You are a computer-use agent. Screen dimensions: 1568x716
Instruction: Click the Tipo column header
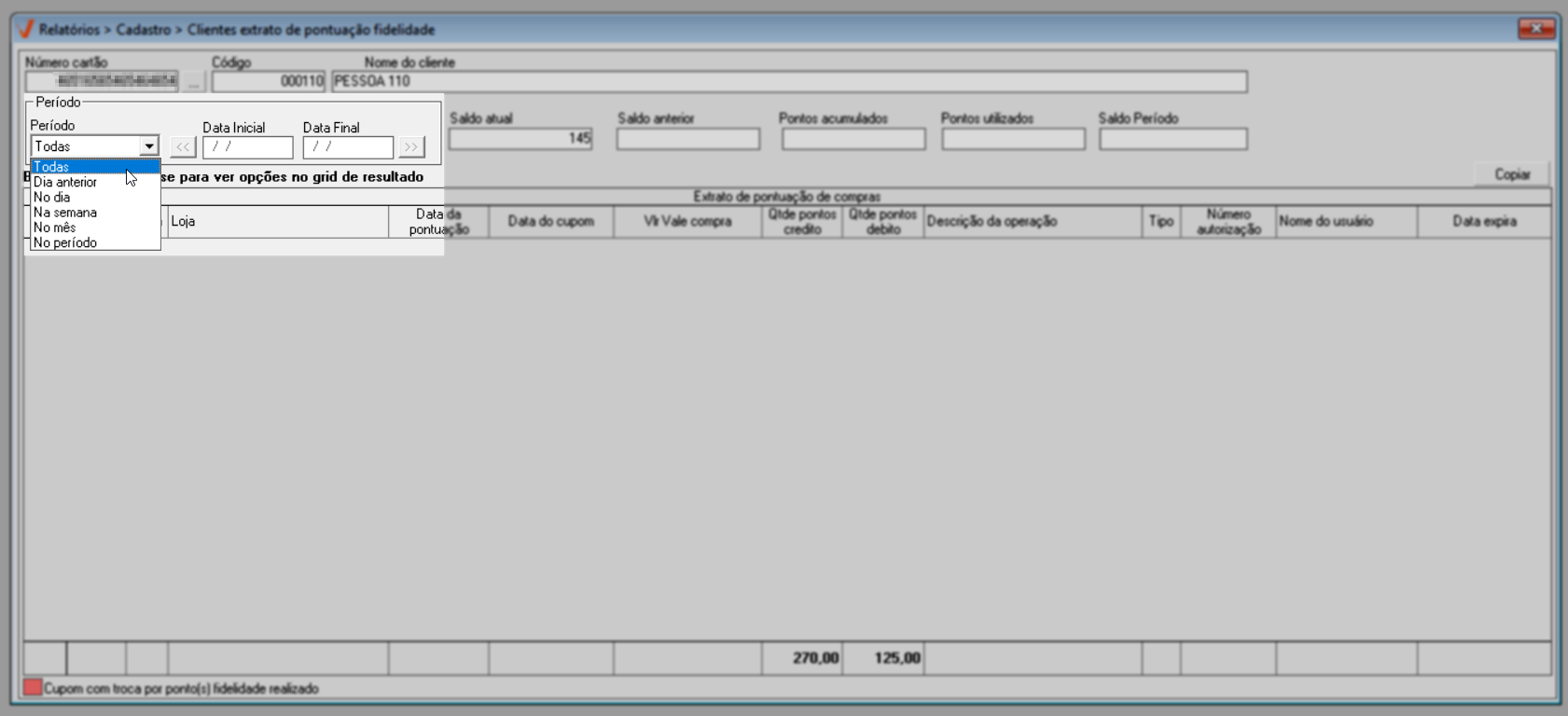click(1161, 222)
